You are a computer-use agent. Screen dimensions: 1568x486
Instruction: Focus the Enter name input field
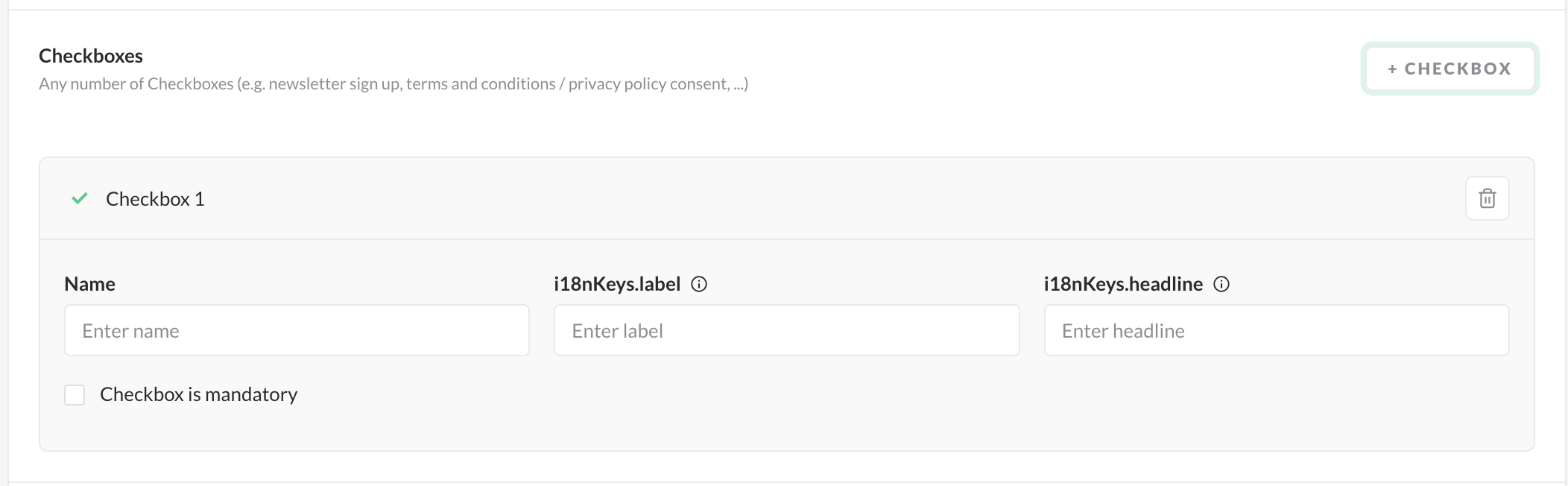297,330
